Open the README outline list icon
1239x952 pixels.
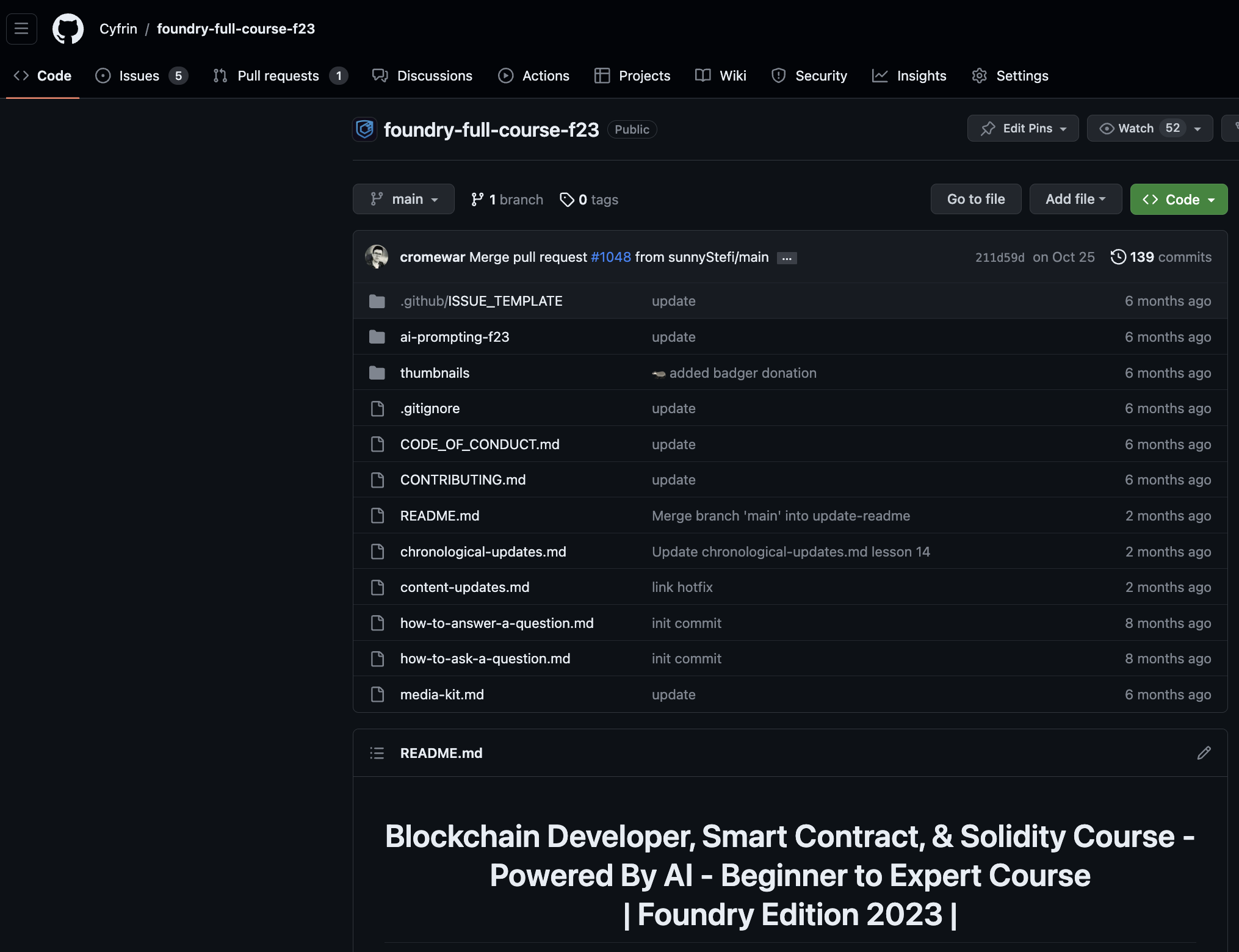click(377, 753)
